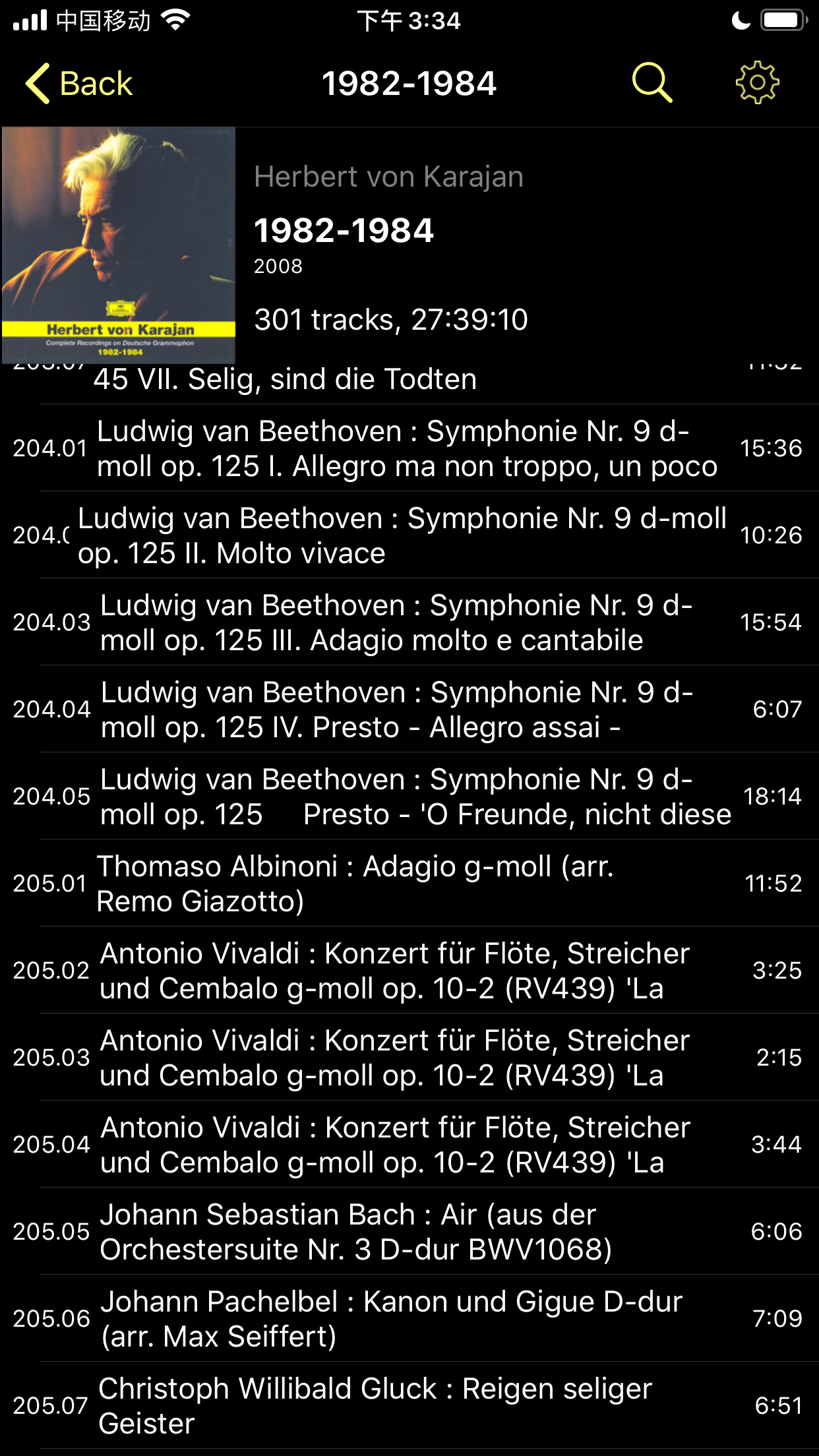Tap the Wi-Fi status icon

click(175, 20)
